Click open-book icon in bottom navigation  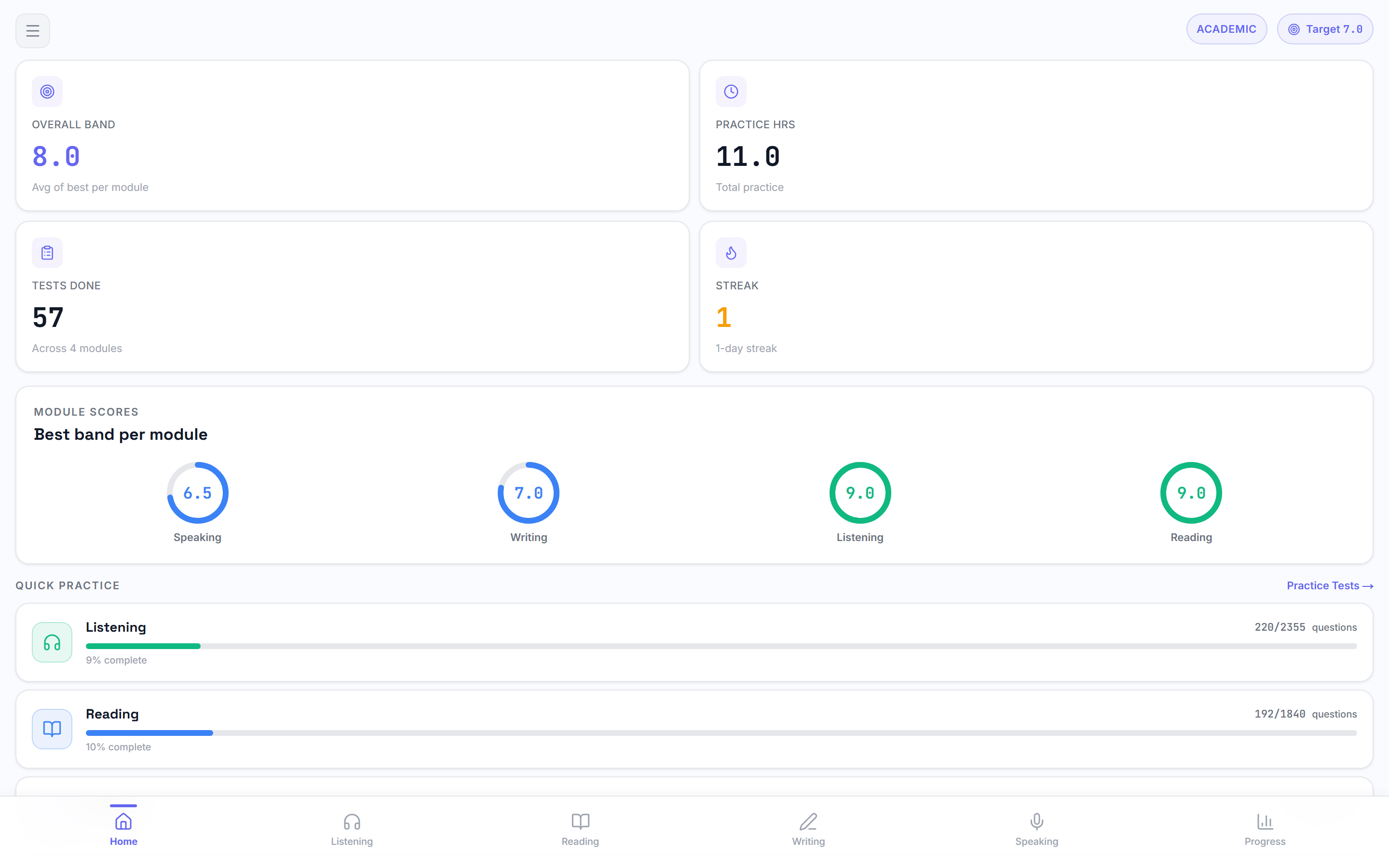click(x=580, y=822)
